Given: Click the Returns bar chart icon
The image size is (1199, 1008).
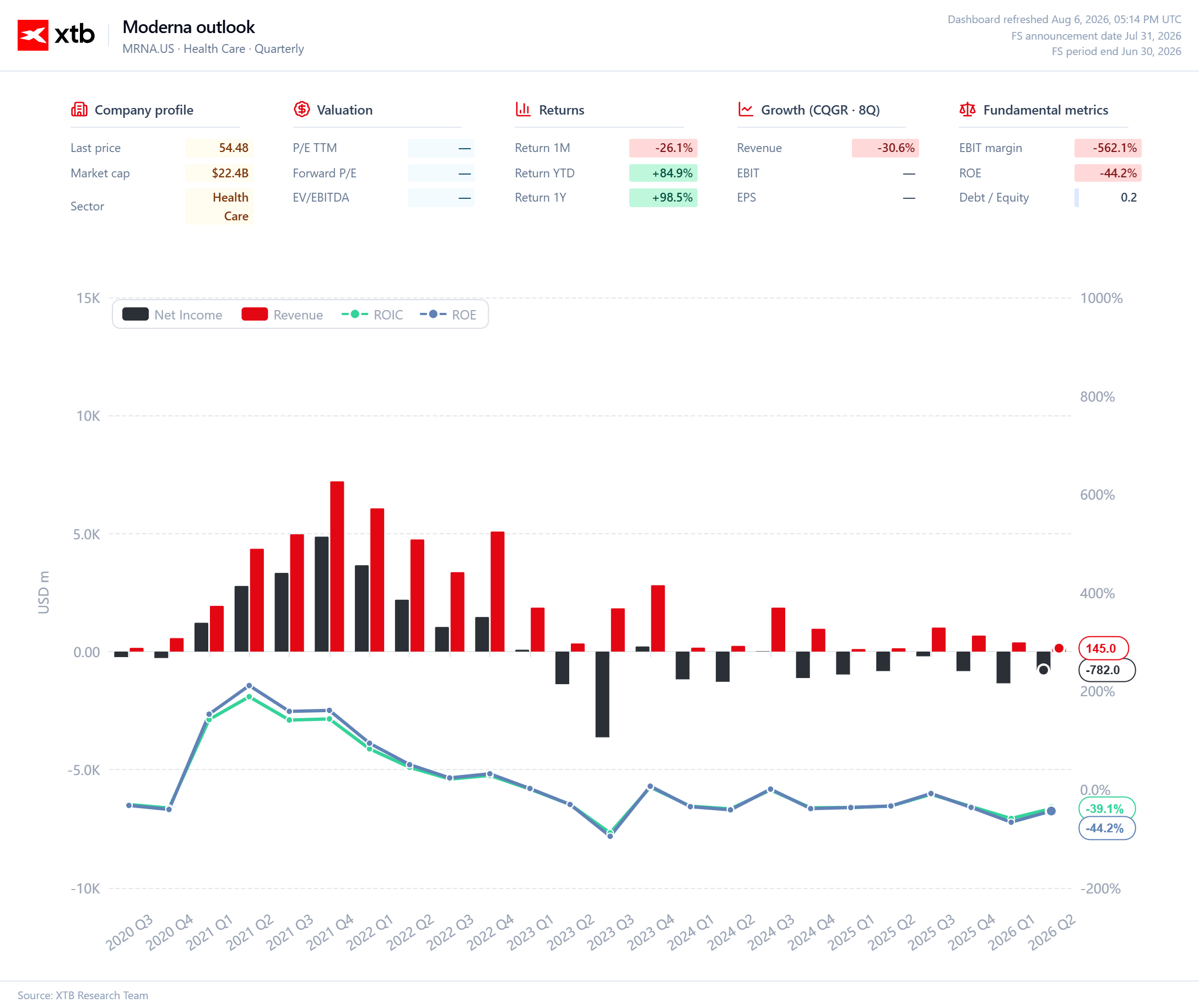Looking at the screenshot, I should coord(523,109).
